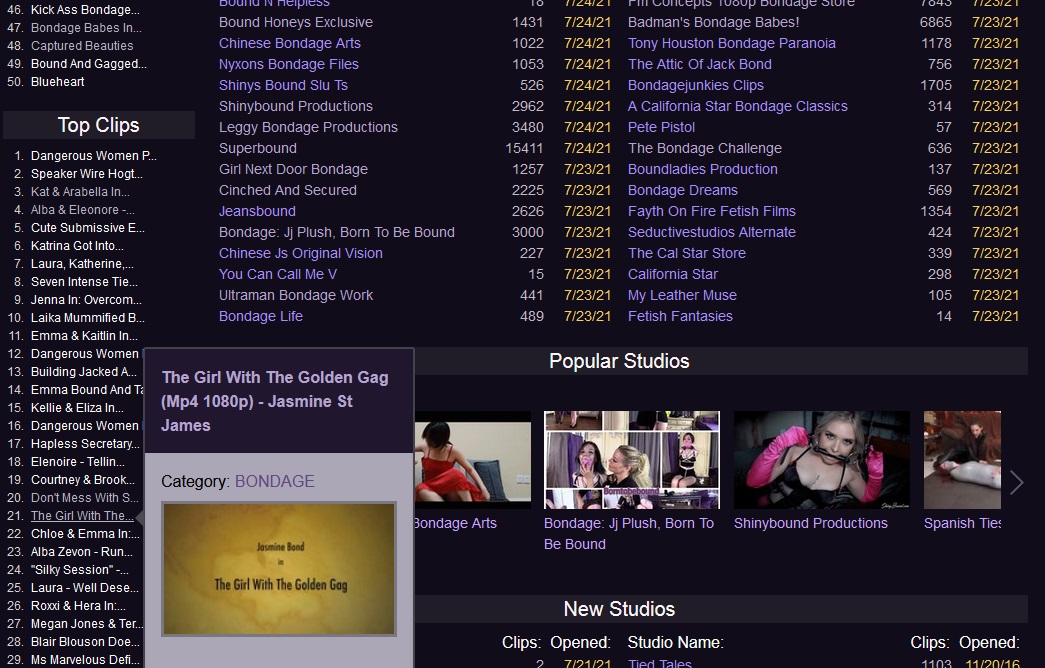Open top clip 13, Building Jacked A...
Viewport: 1045px width, 668px height.
point(83,372)
